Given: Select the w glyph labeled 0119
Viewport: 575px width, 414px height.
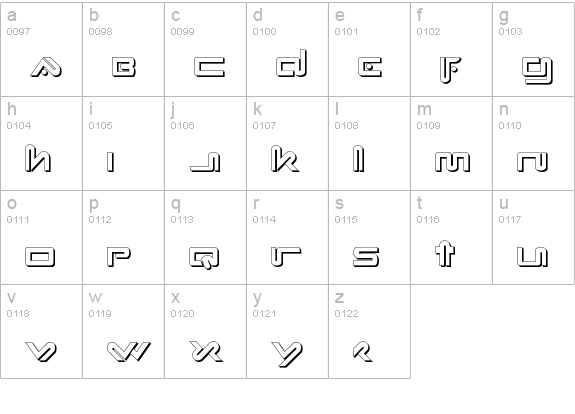Looking at the screenshot, I should pos(124,331).
